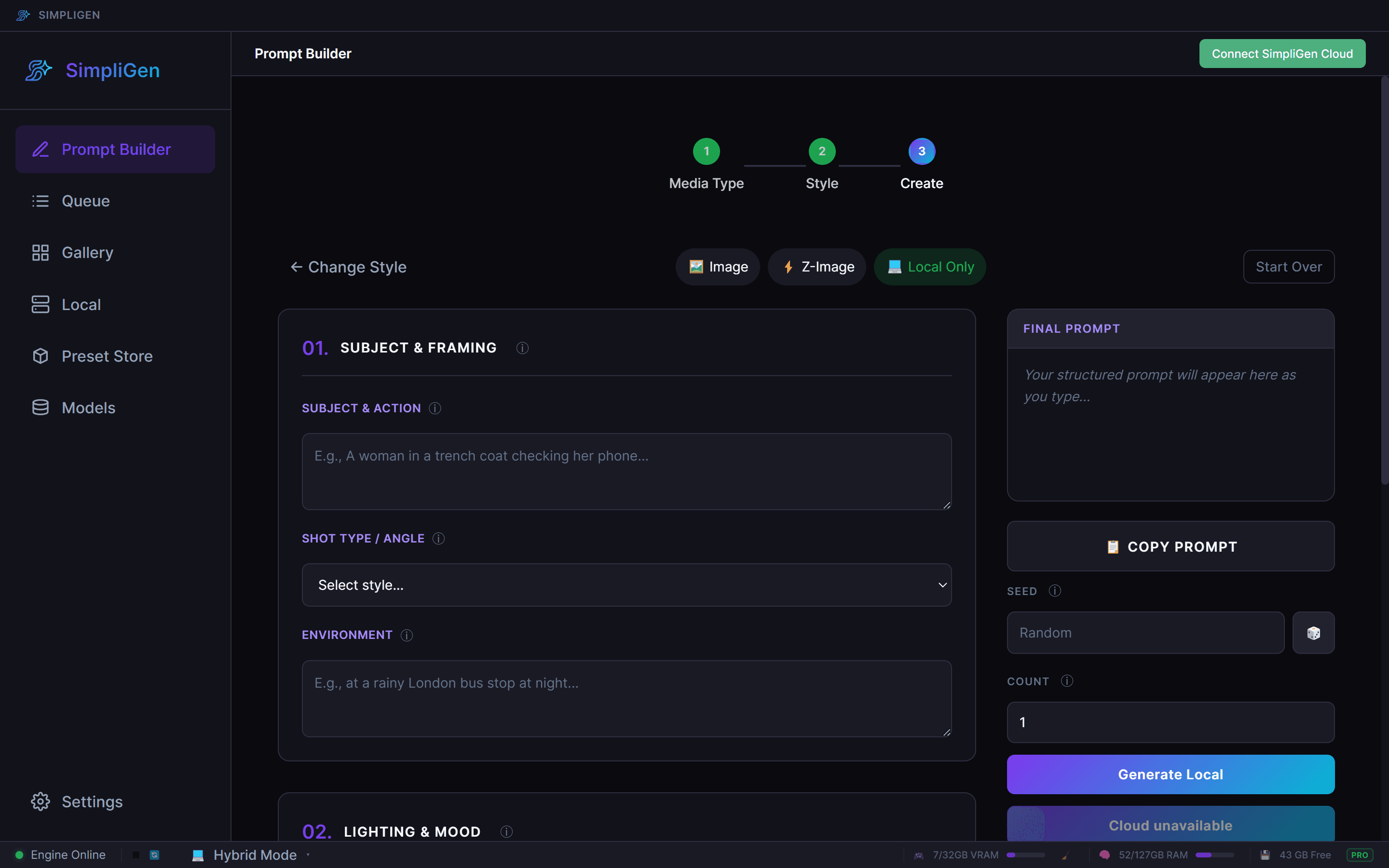
Task: Click the Final Prompt preview box
Action: click(x=1171, y=424)
